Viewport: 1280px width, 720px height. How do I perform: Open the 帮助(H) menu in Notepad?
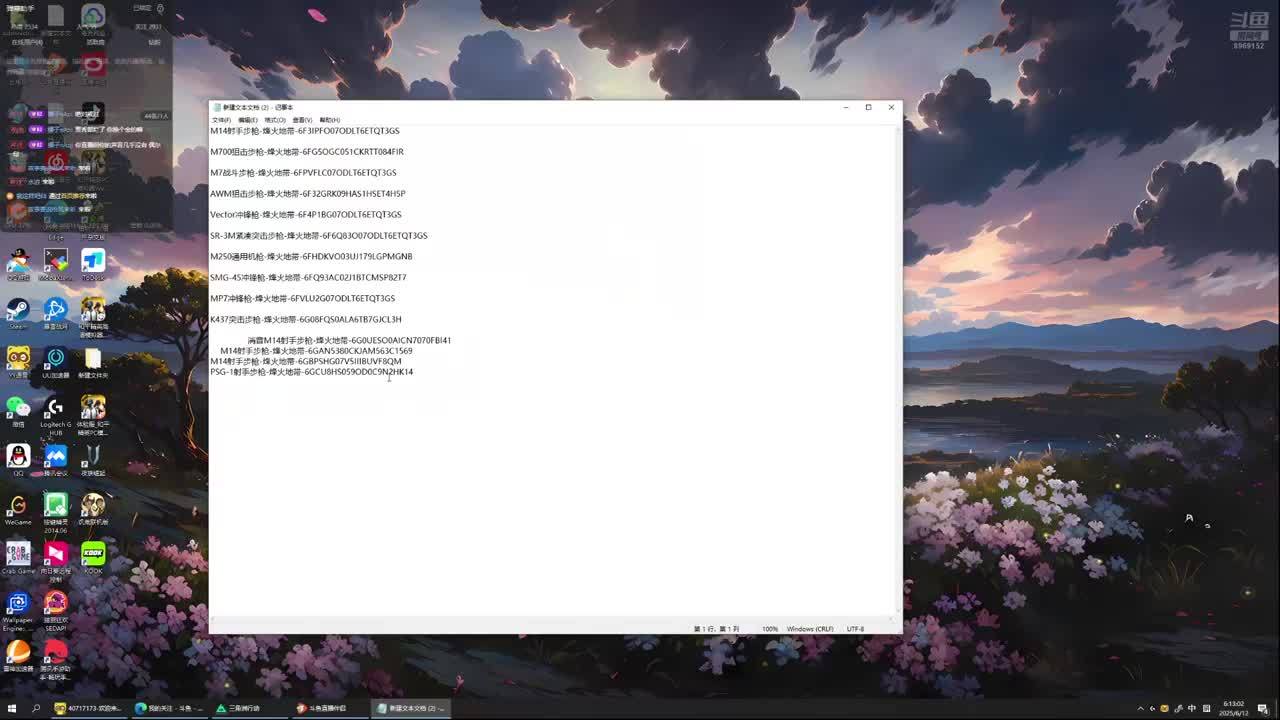pos(329,120)
